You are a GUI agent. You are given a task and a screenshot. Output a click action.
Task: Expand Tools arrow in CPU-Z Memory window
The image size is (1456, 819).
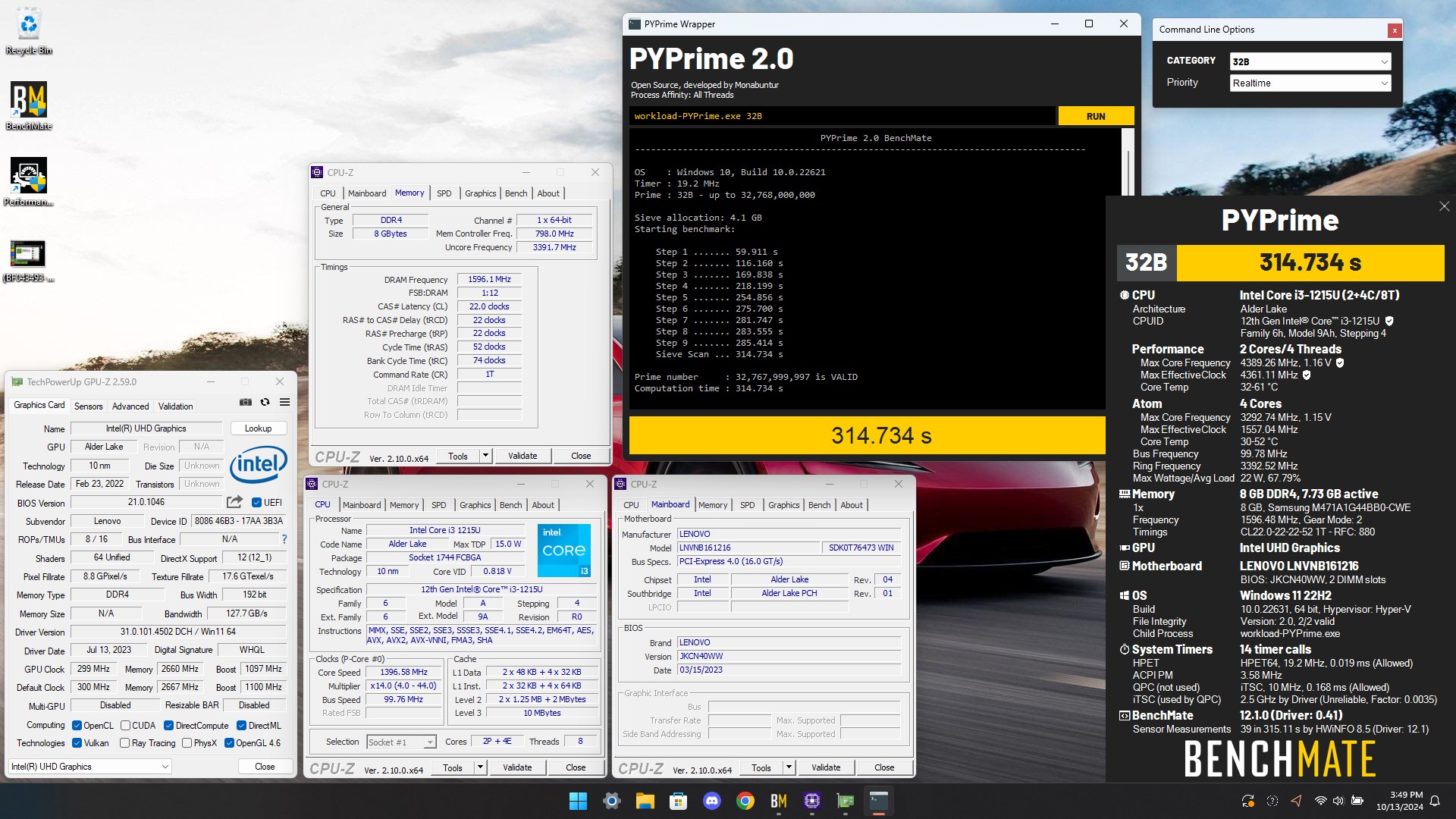[x=486, y=456]
